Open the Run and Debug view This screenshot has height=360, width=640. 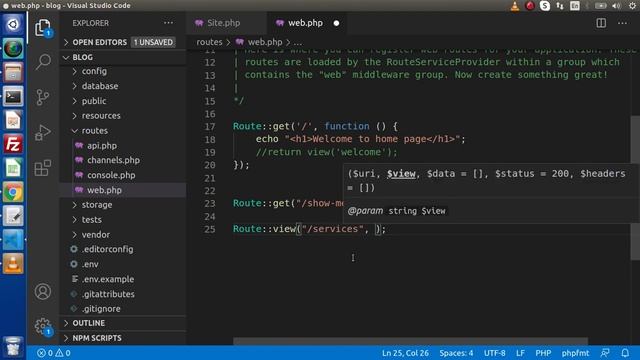pyautogui.click(x=43, y=132)
